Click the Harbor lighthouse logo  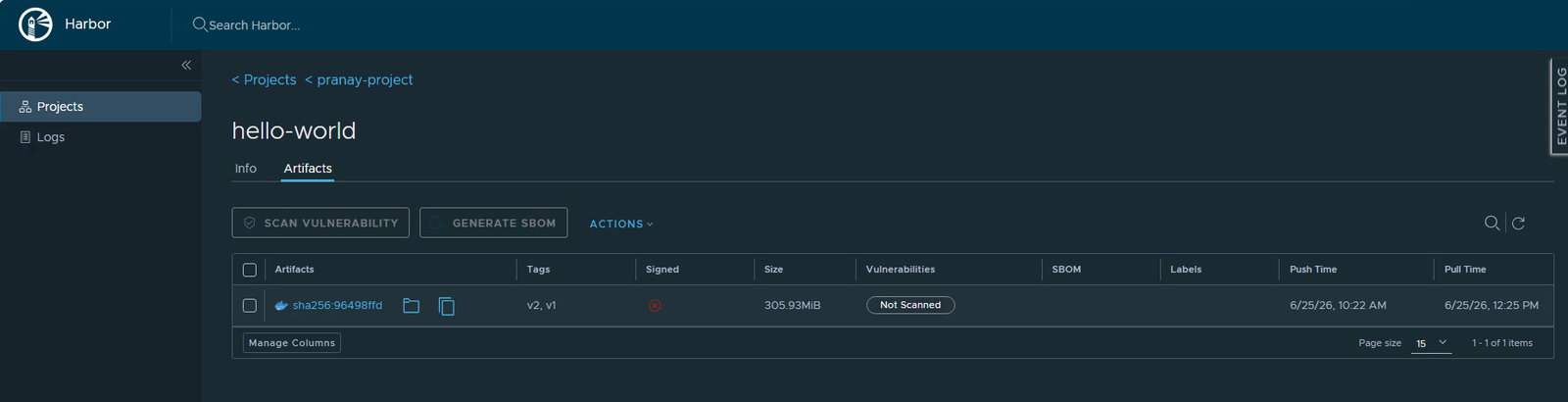coord(35,25)
